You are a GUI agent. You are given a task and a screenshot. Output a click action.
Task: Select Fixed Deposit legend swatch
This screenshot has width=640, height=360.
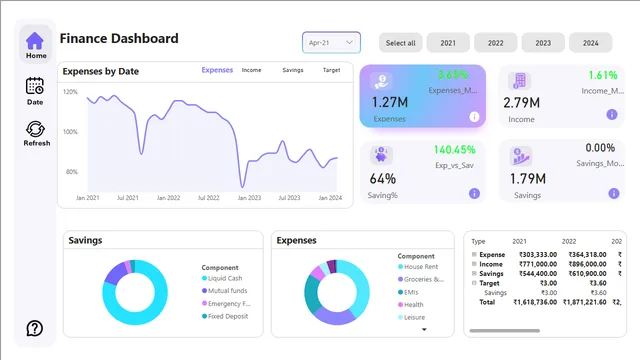204,316
